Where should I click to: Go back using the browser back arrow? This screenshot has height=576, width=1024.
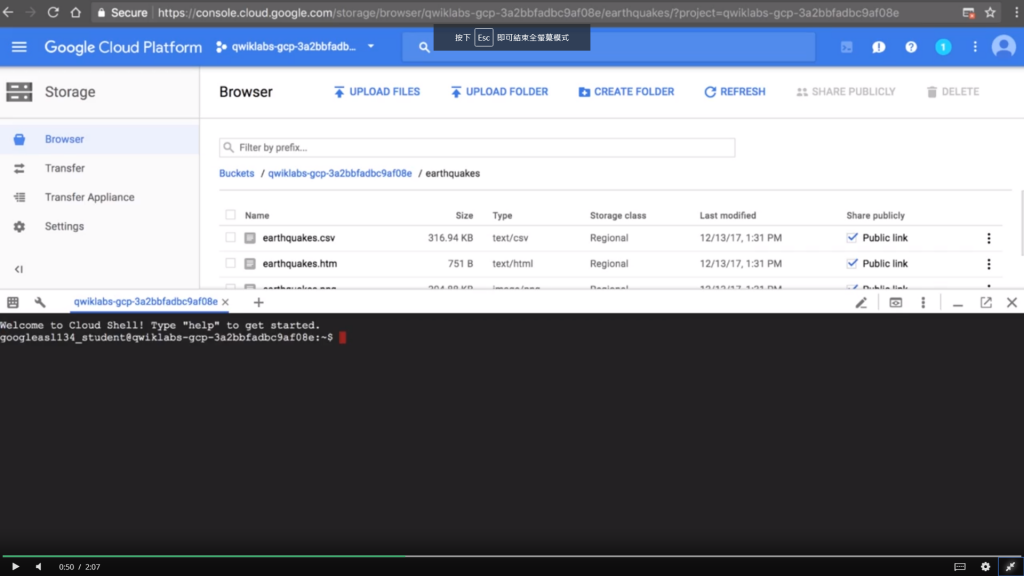[8, 12]
